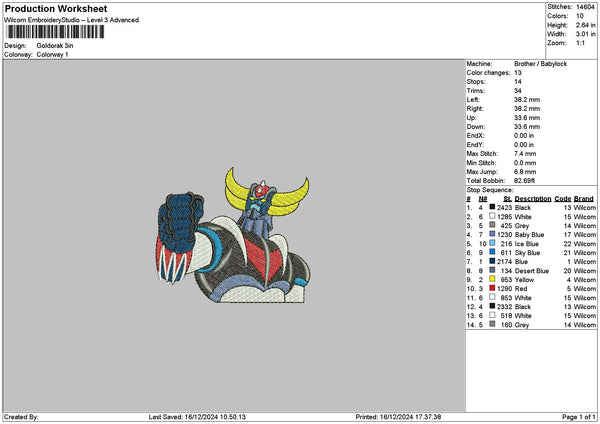The height and width of the screenshot is (424, 600).
Task: Click the Production Worksheet title
Action: point(56,8)
